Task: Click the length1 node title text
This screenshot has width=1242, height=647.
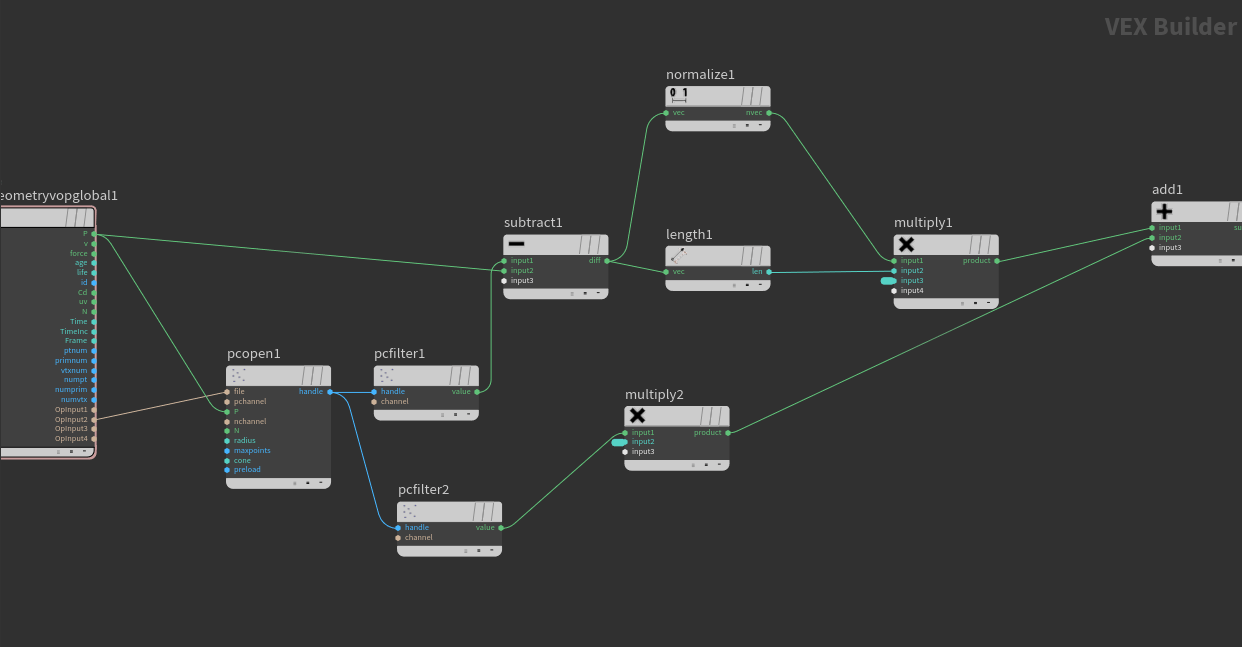Action: (x=689, y=234)
